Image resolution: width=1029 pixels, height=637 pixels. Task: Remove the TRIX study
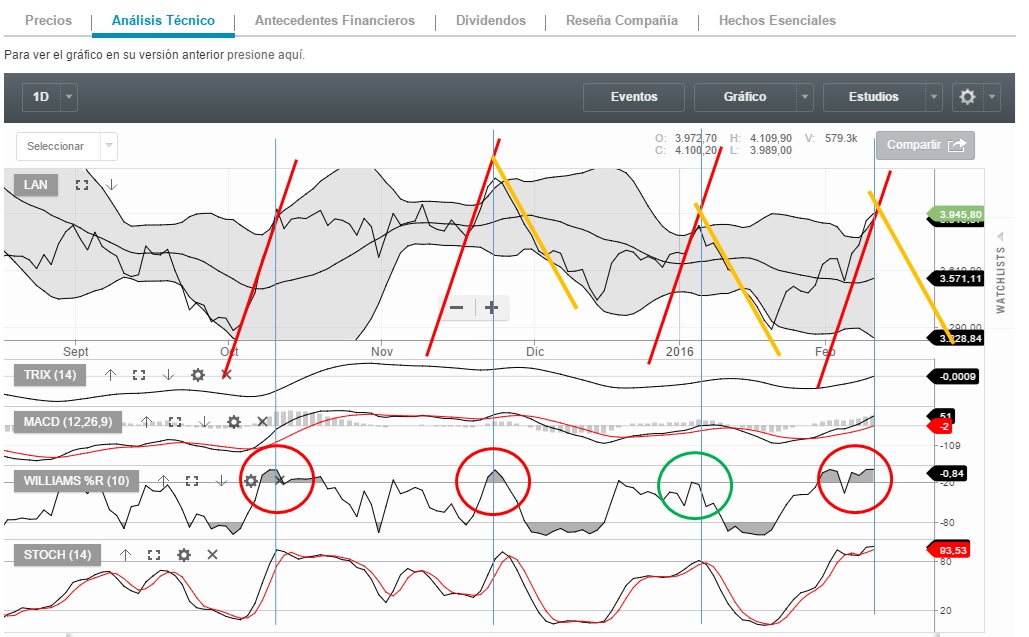click(226, 375)
